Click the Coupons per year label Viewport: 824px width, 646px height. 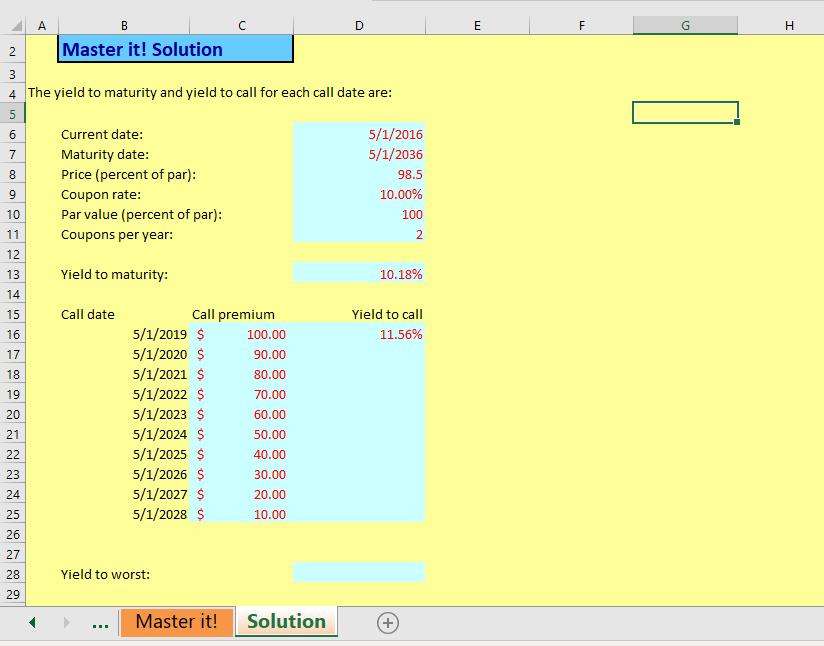point(117,234)
